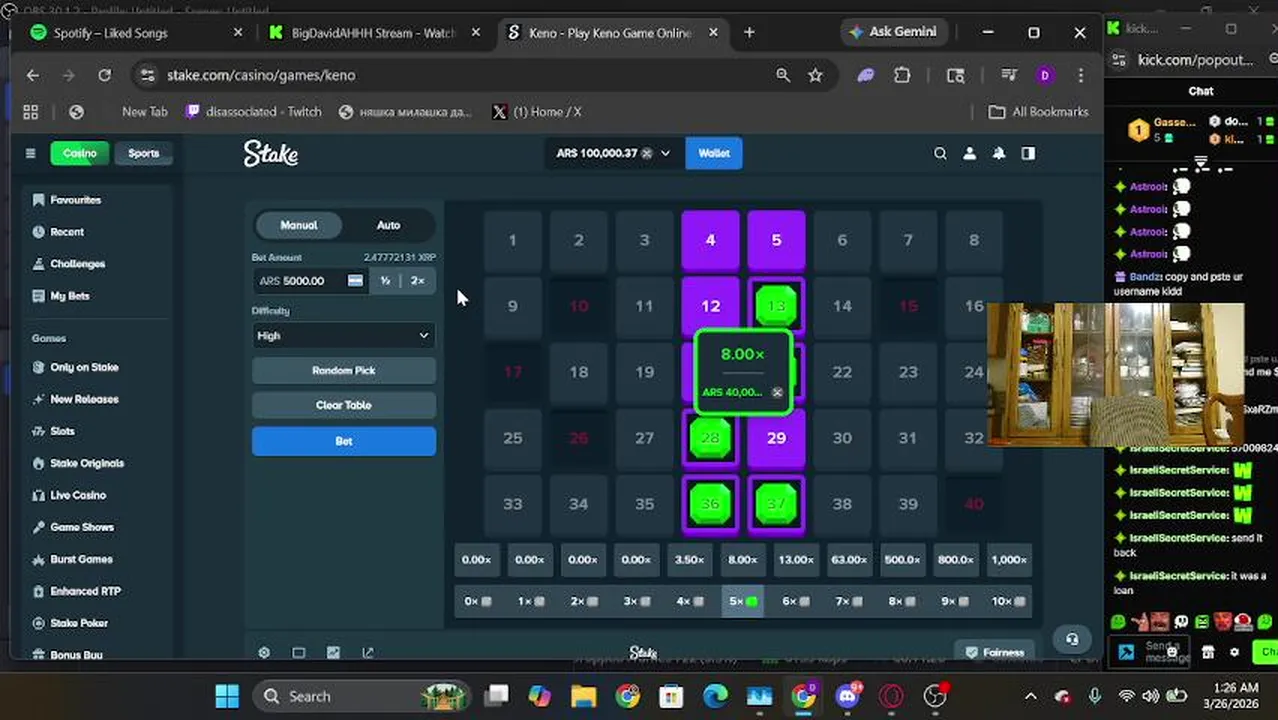Open Discord from the taskbar

848,696
